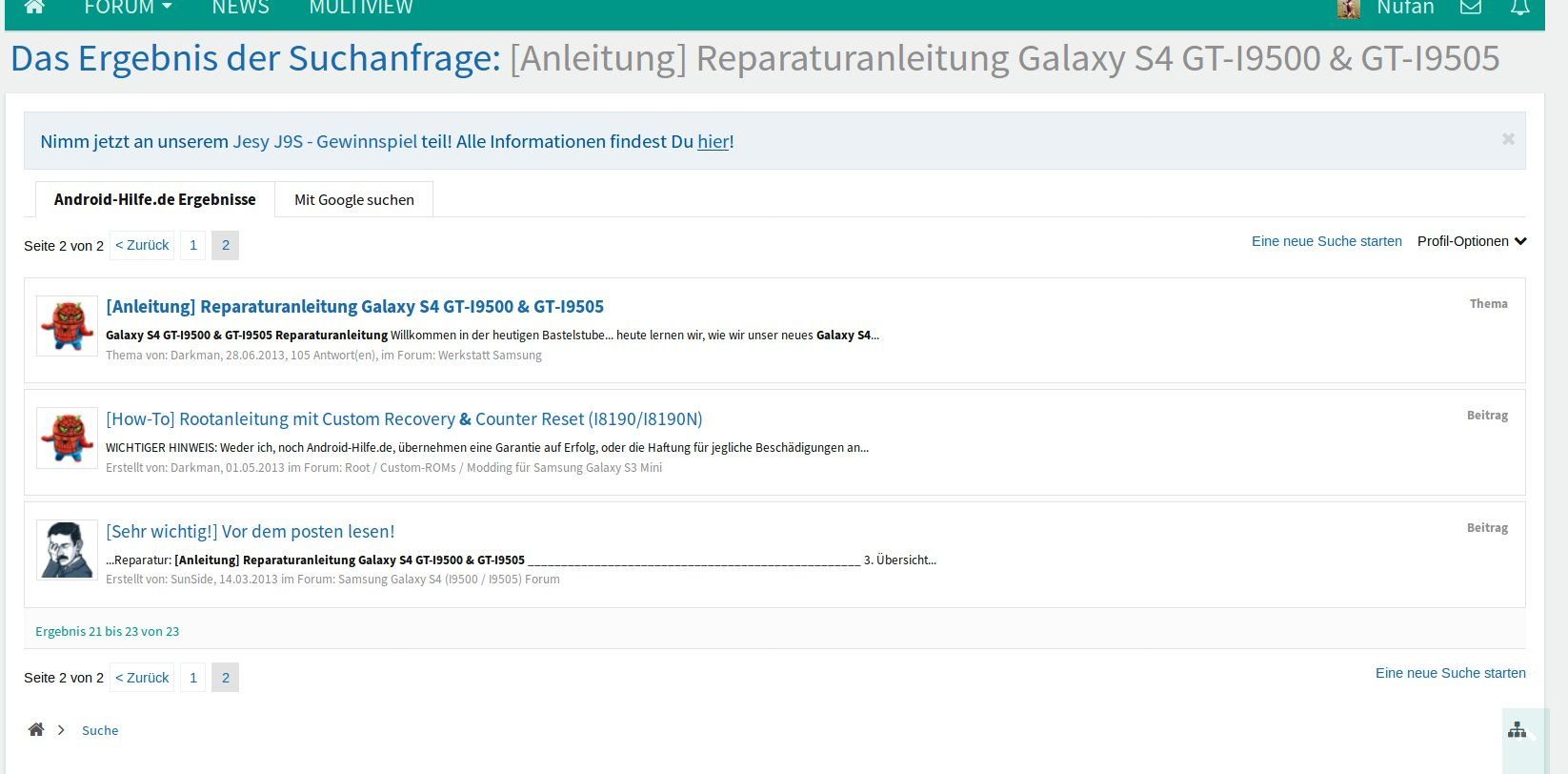Select the Android-Hilfe.de Ergebnisse tab
Image resolution: width=1568 pixels, height=774 pixels.
[x=155, y=199]
